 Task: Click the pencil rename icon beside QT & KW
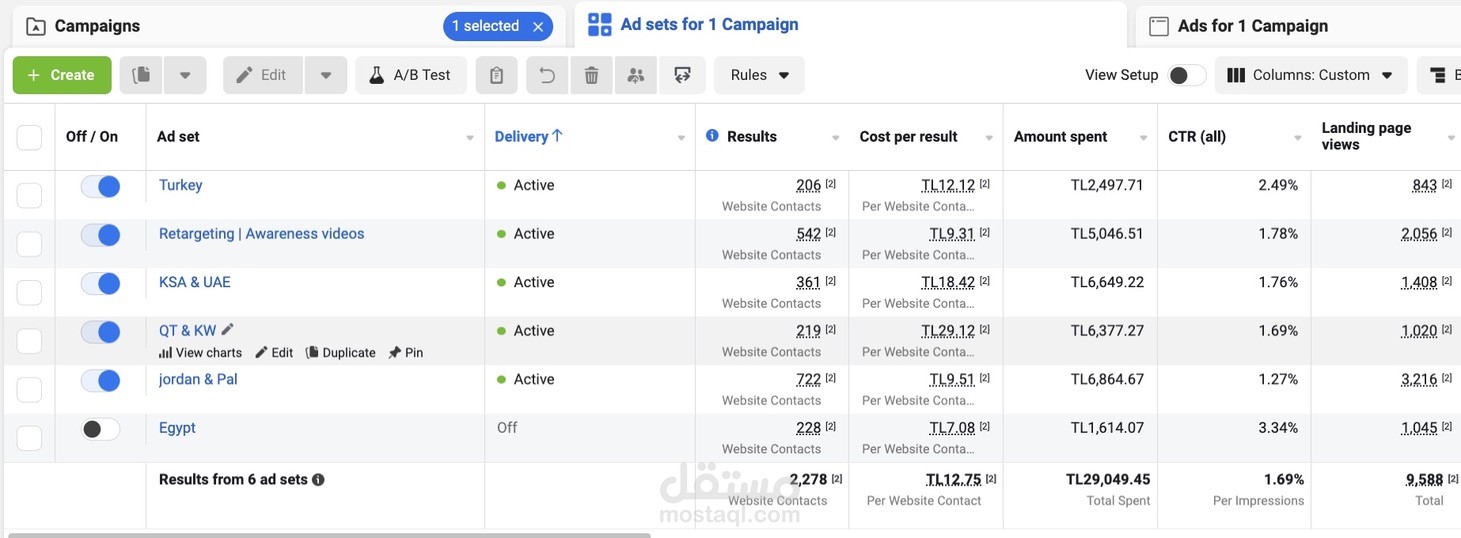tap(227, 329)
